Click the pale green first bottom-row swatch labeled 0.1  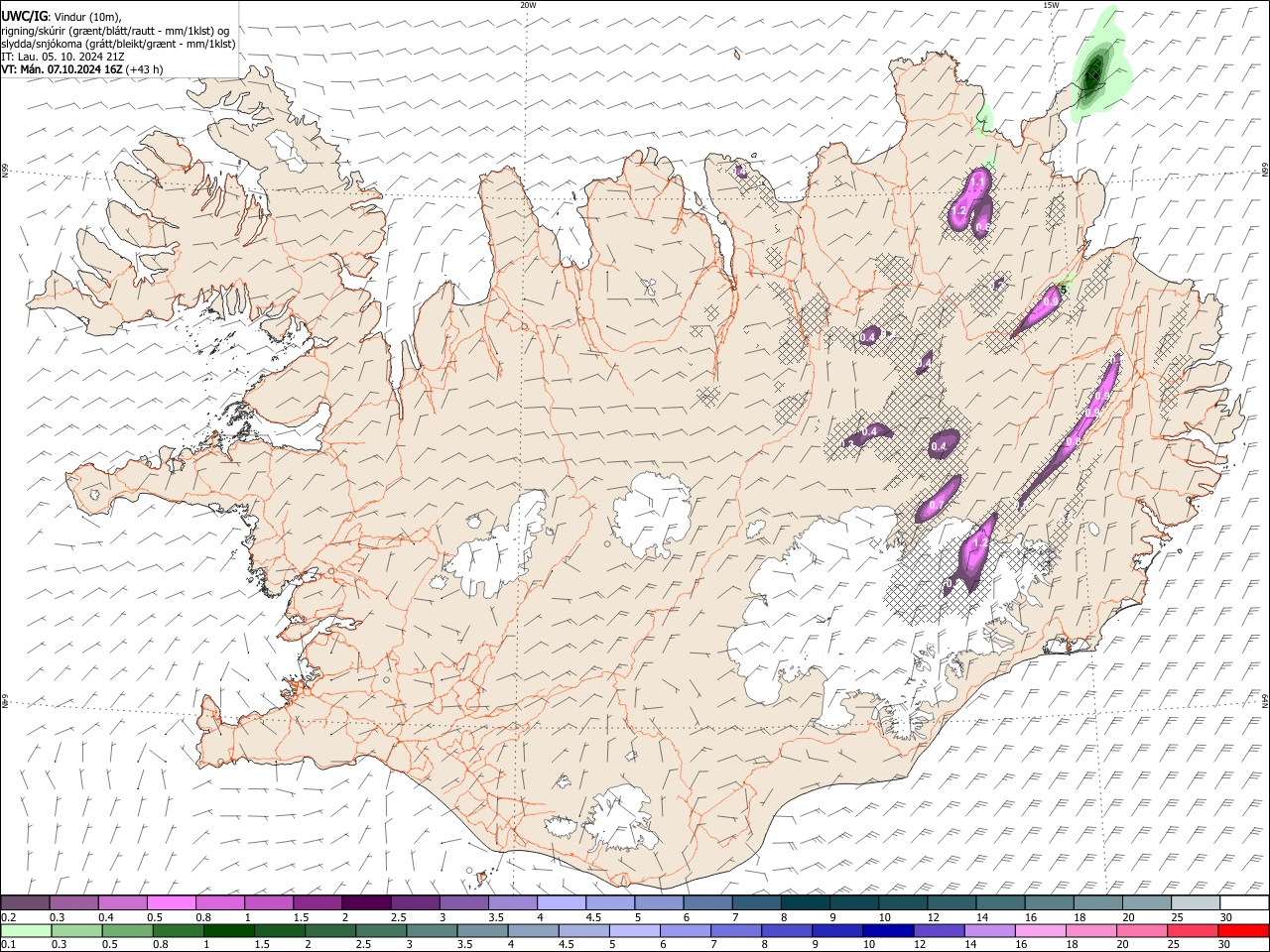26,930
